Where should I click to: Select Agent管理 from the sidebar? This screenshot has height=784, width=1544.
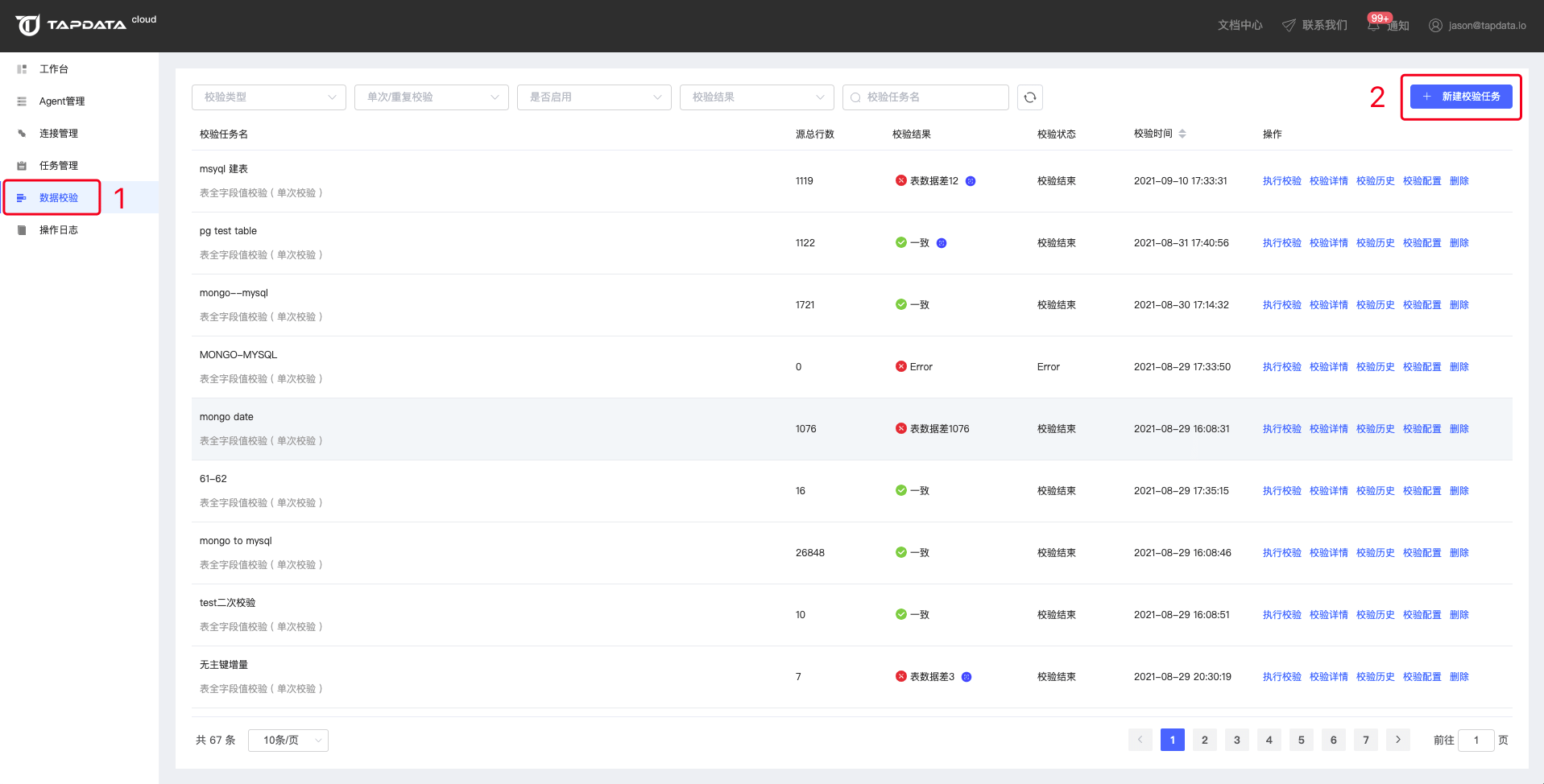click(62, 101)
